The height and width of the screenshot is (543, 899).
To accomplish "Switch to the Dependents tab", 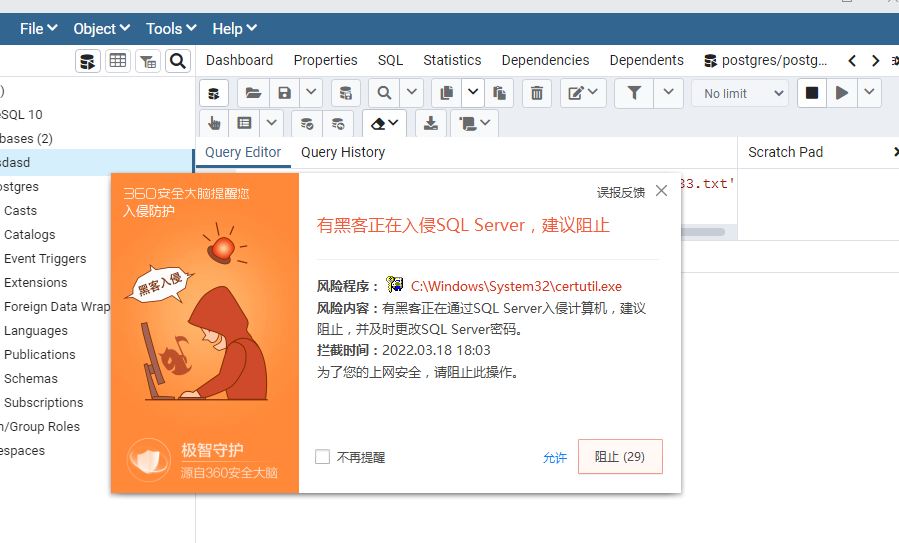I will (646, 60).
